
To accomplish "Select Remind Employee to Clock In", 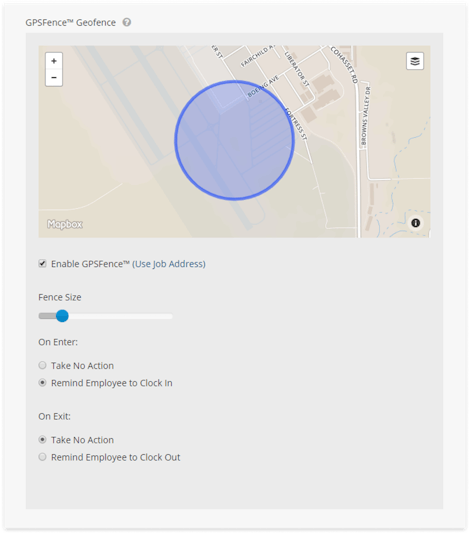I will pos(42,383).
